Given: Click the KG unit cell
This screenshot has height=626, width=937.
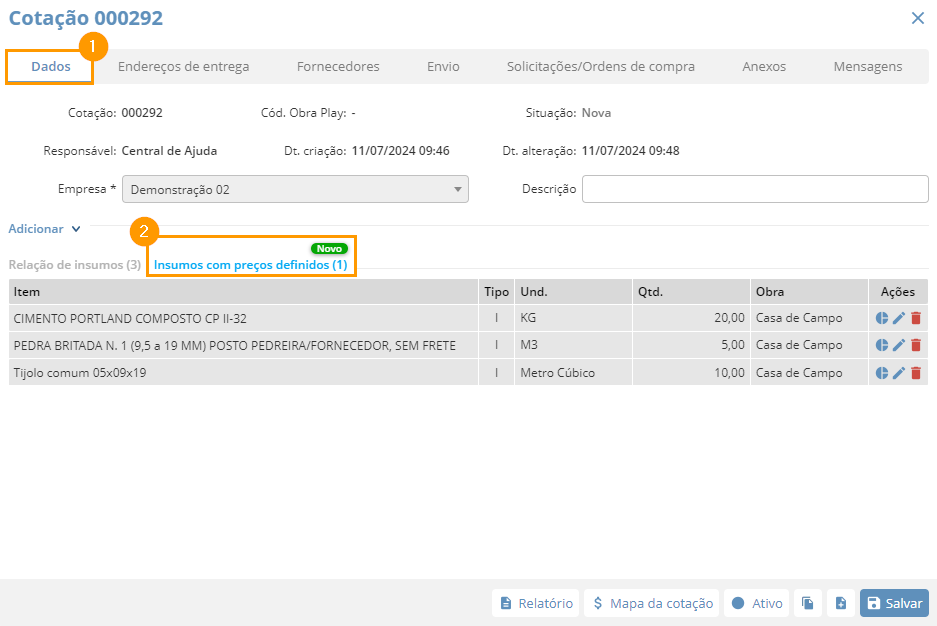Looking at the screenshot, I should click(573, 318).
